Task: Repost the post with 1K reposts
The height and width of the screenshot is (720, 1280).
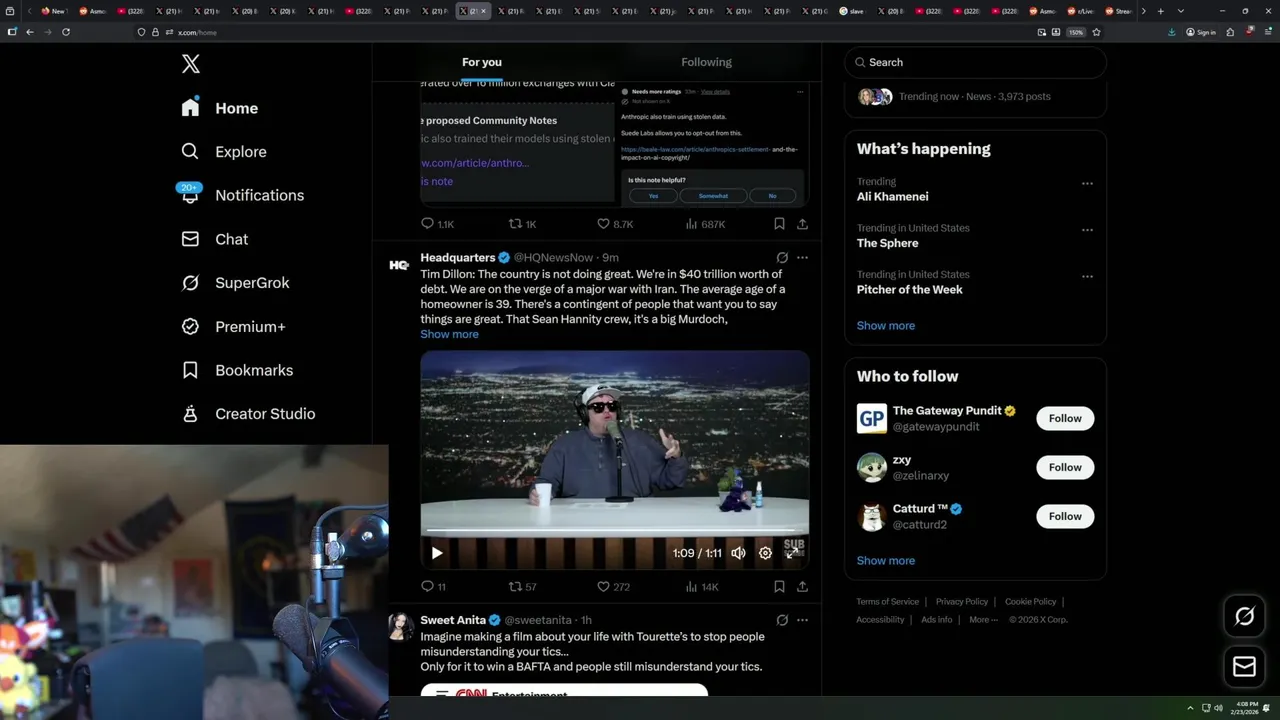Action: pos(522,224)
